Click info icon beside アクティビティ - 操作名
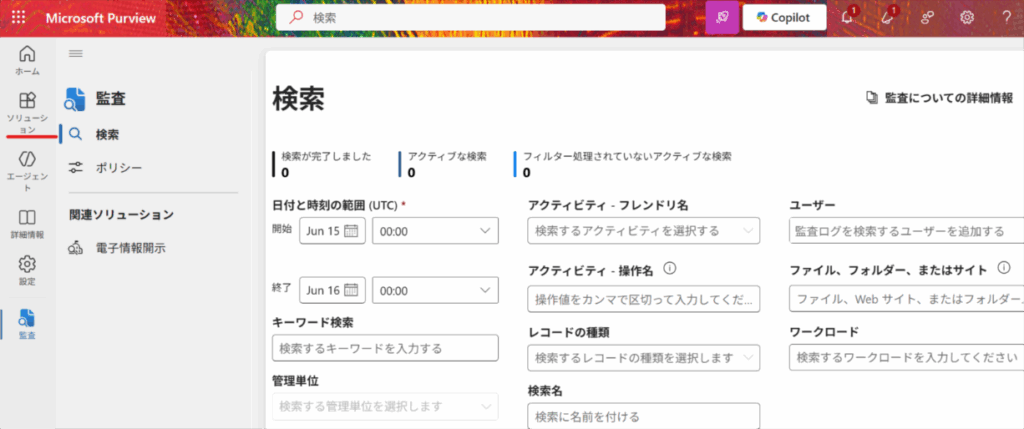 pos(670,269)
